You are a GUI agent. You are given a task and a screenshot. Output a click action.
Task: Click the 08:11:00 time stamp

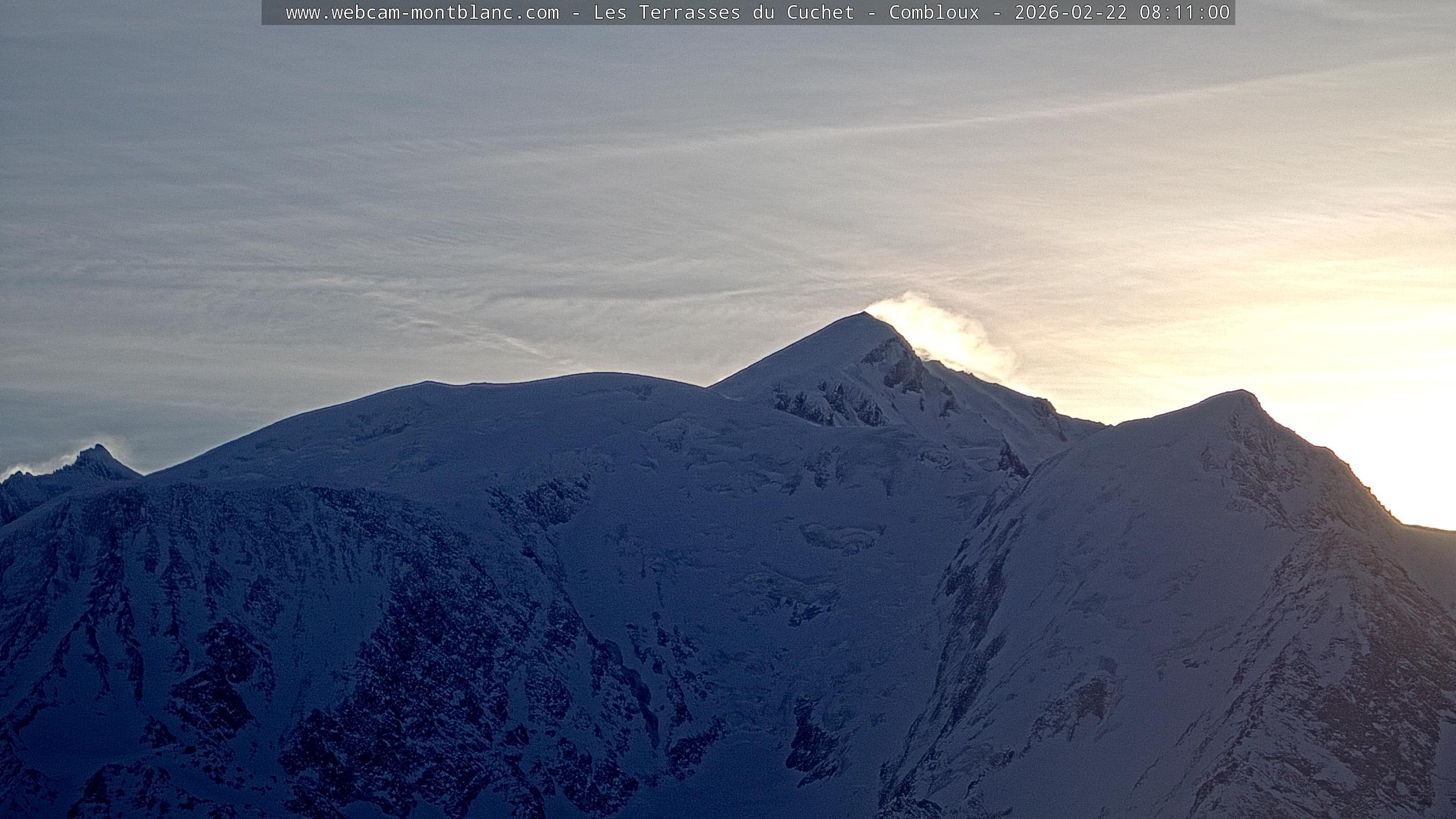click(x=1184, y=13)
